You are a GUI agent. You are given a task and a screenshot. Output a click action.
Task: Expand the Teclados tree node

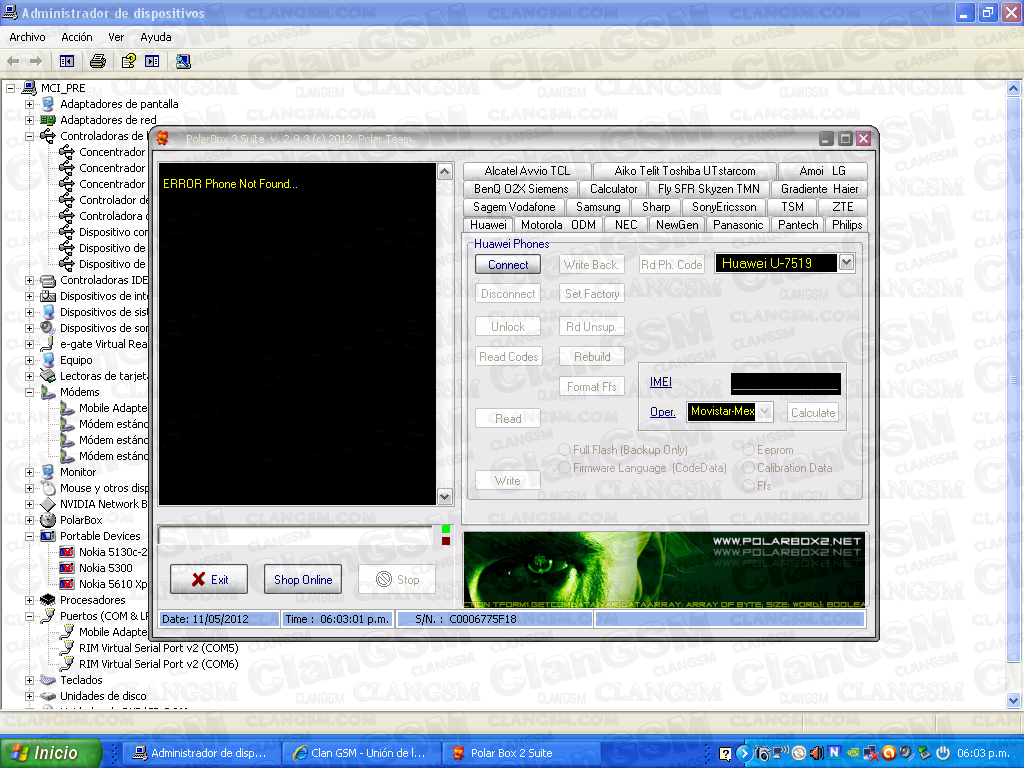pos(29,680)
